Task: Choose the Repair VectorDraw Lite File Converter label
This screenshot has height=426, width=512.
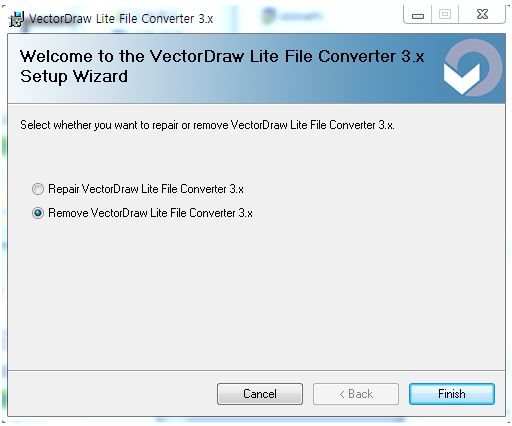Action: 146,189
